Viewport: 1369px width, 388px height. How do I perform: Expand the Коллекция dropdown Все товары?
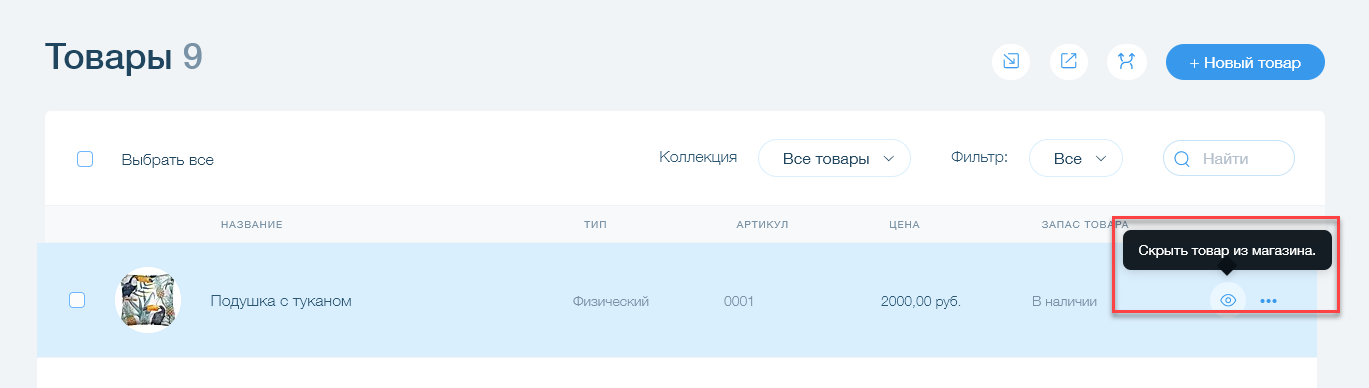[834, 158]
